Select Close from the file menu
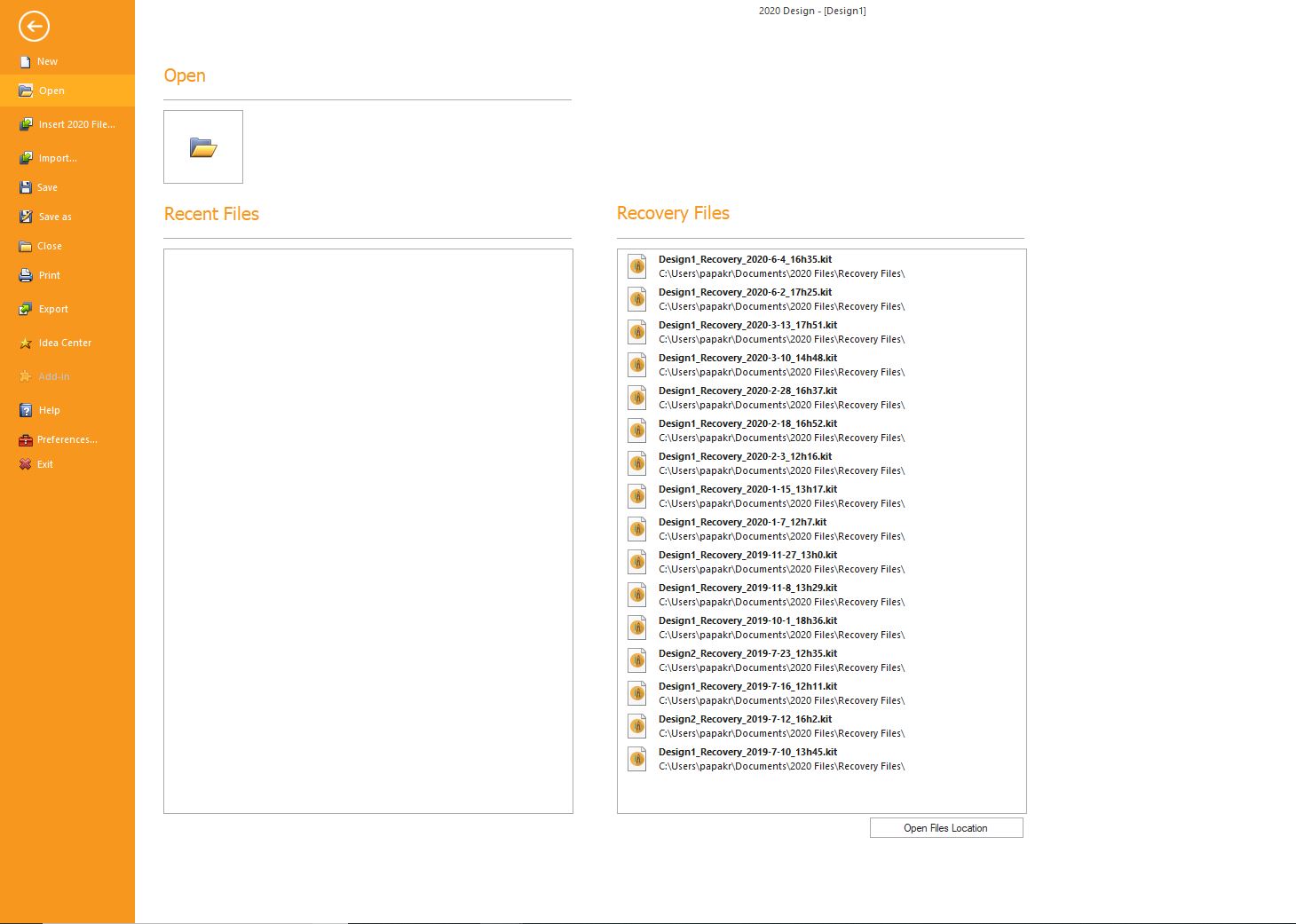 pos(50,246)
